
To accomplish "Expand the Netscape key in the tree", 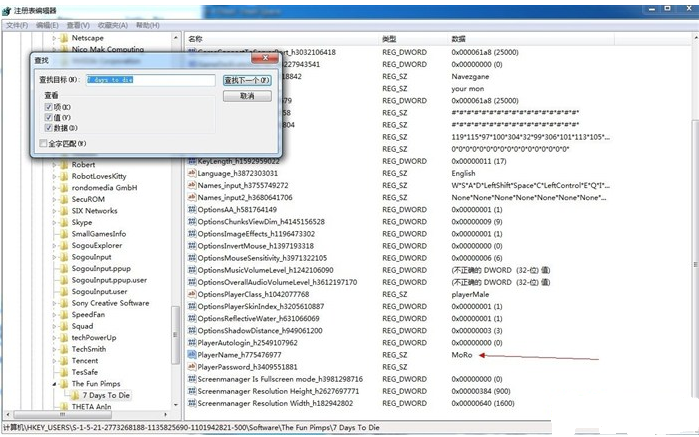I will [54, 37].
